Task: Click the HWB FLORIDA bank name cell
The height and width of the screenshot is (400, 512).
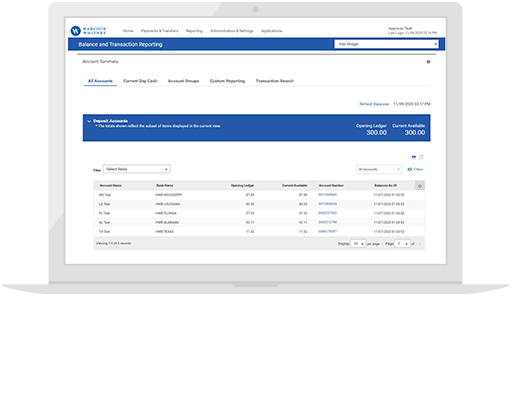Action: [x=166, y=213]
